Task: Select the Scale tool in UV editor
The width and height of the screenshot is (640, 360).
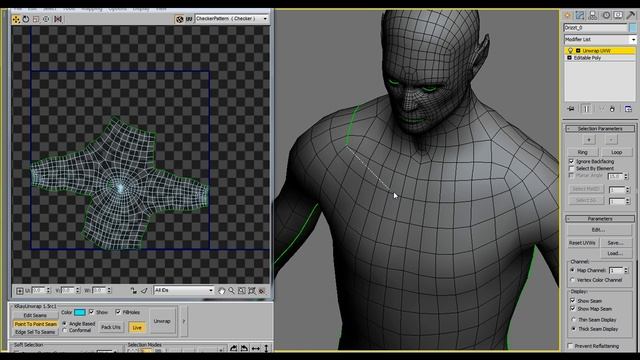Action: point(36,19)
